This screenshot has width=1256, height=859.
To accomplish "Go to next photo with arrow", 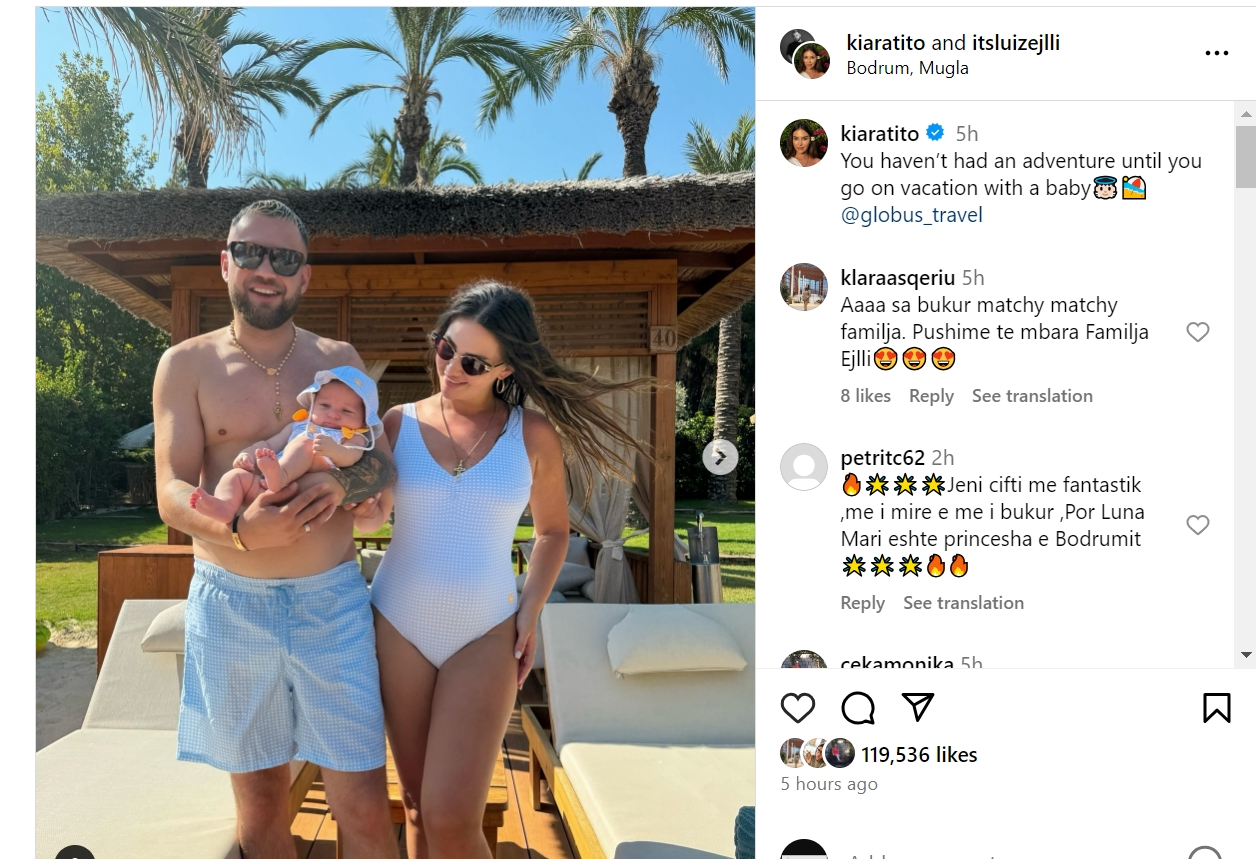I will 720,457.
